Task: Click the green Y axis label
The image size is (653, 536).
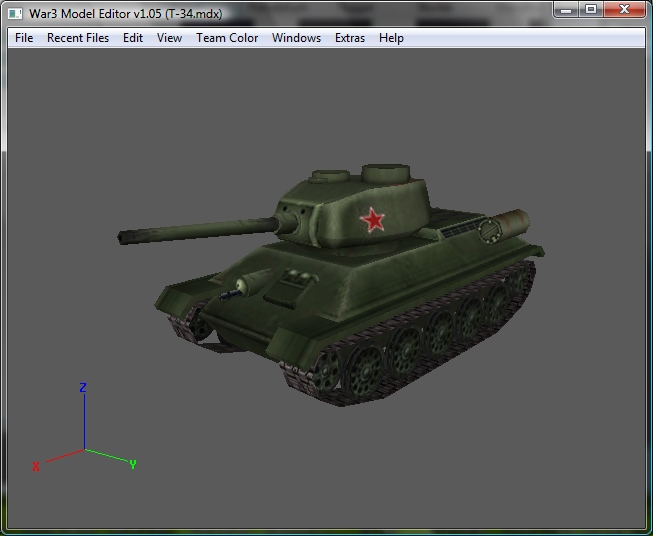Action: [x=133, y=465]
